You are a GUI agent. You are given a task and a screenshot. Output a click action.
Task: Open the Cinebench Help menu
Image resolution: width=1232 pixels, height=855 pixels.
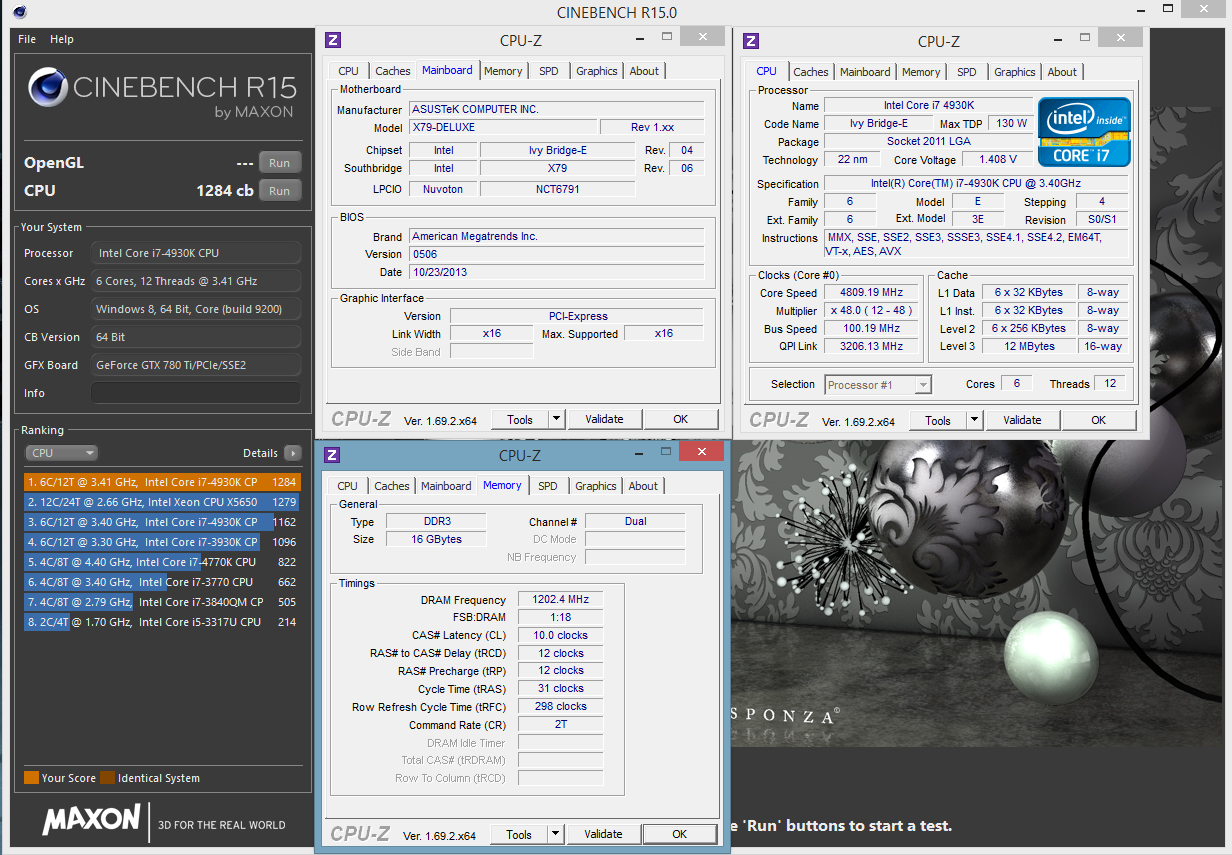[62, 39]
